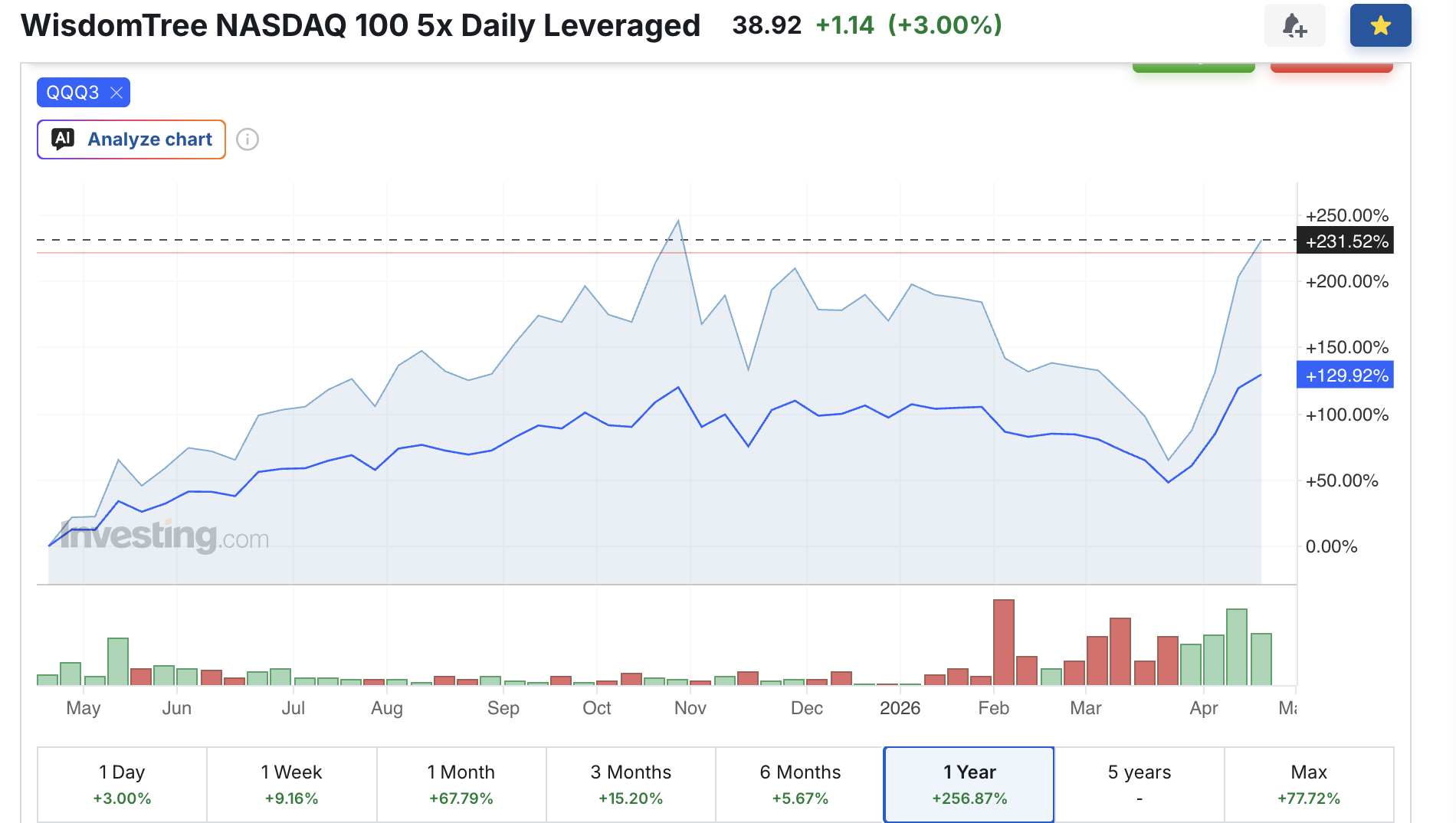
Task: Switch to 1 Week range
Action: [291, 785]
